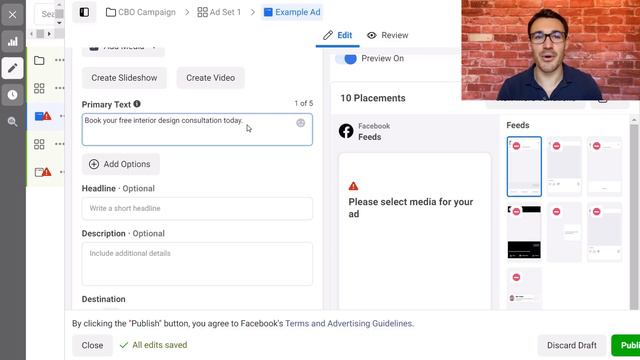The width and height of the screenshot is (640, 360).
Task: Select middle thumbnail in second row
Action: point(564,232)
